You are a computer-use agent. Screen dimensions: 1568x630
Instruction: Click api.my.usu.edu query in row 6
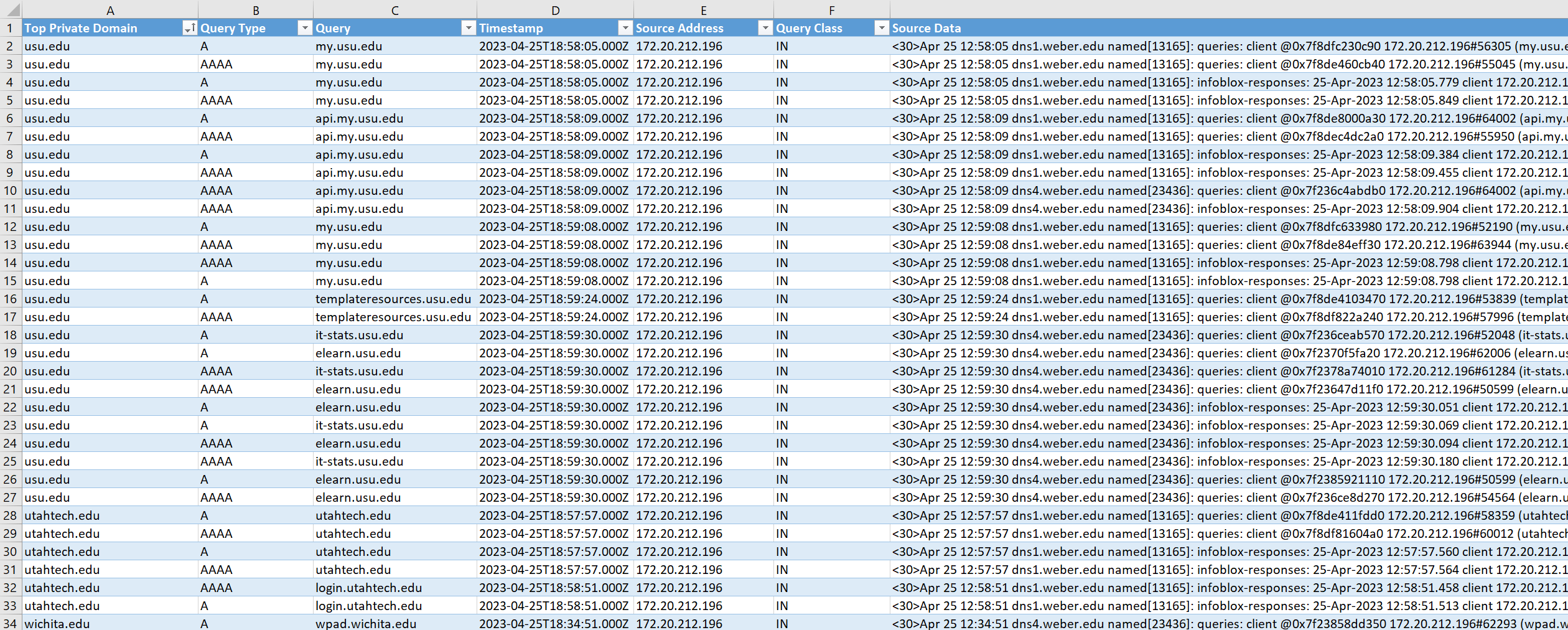coord(395,118)
